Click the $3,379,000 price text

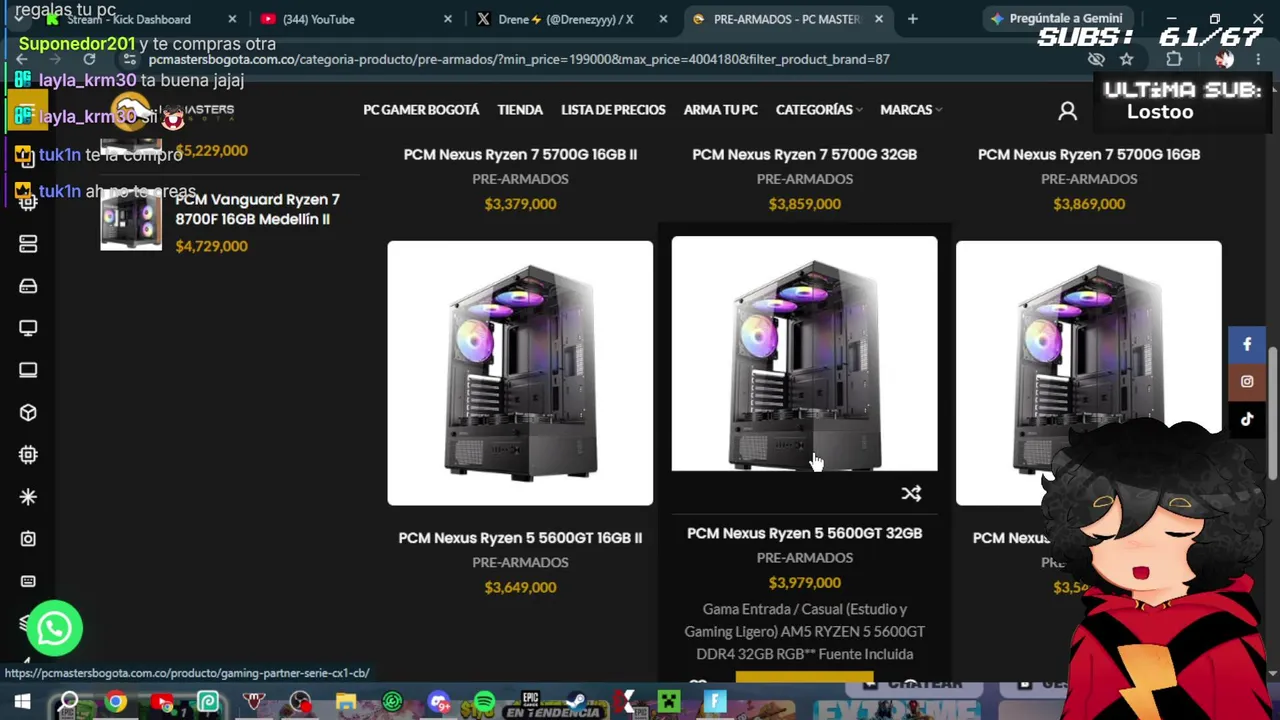pyautogui.click(x=520, y=204)
